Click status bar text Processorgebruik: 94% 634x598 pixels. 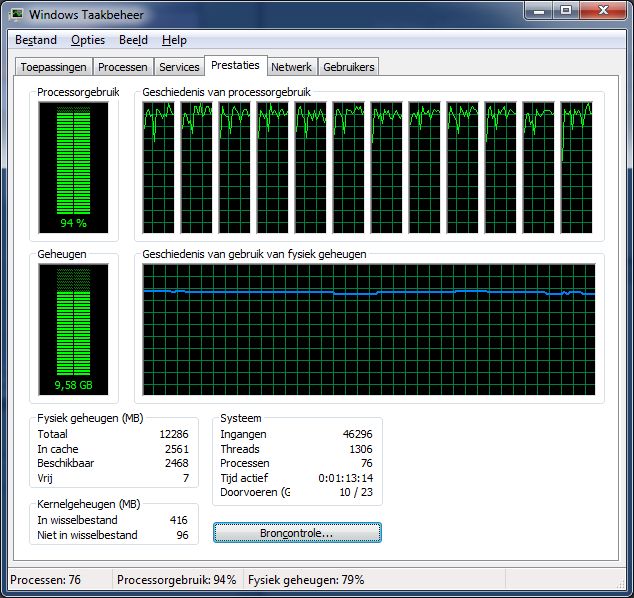click(176, 579)
